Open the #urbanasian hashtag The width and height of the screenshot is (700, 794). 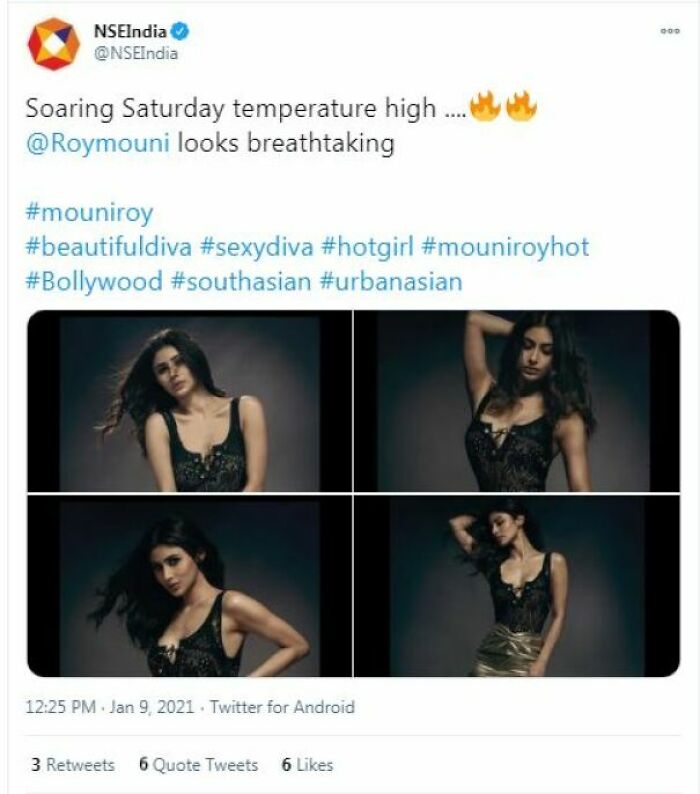(391, 281)
